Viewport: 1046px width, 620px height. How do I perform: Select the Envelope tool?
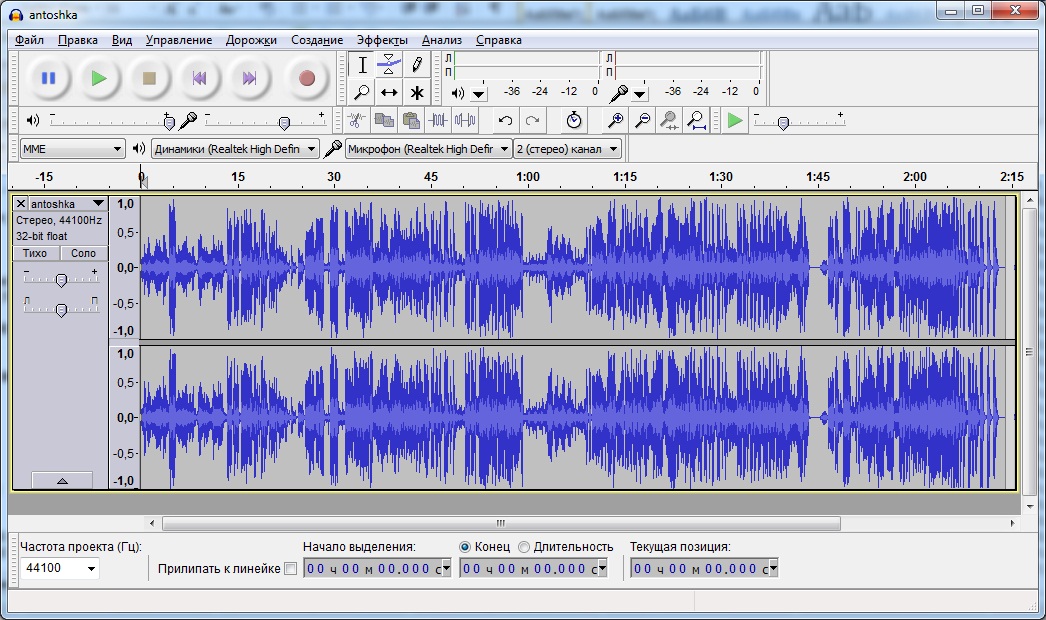389,65
